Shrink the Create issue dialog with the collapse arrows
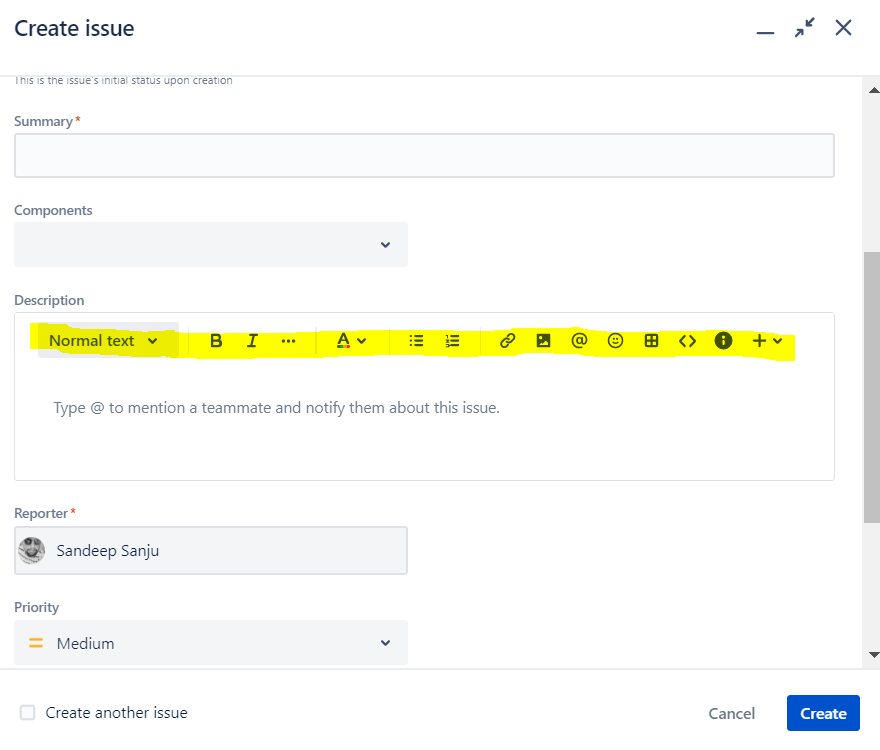880x750 pixels. 805,28
